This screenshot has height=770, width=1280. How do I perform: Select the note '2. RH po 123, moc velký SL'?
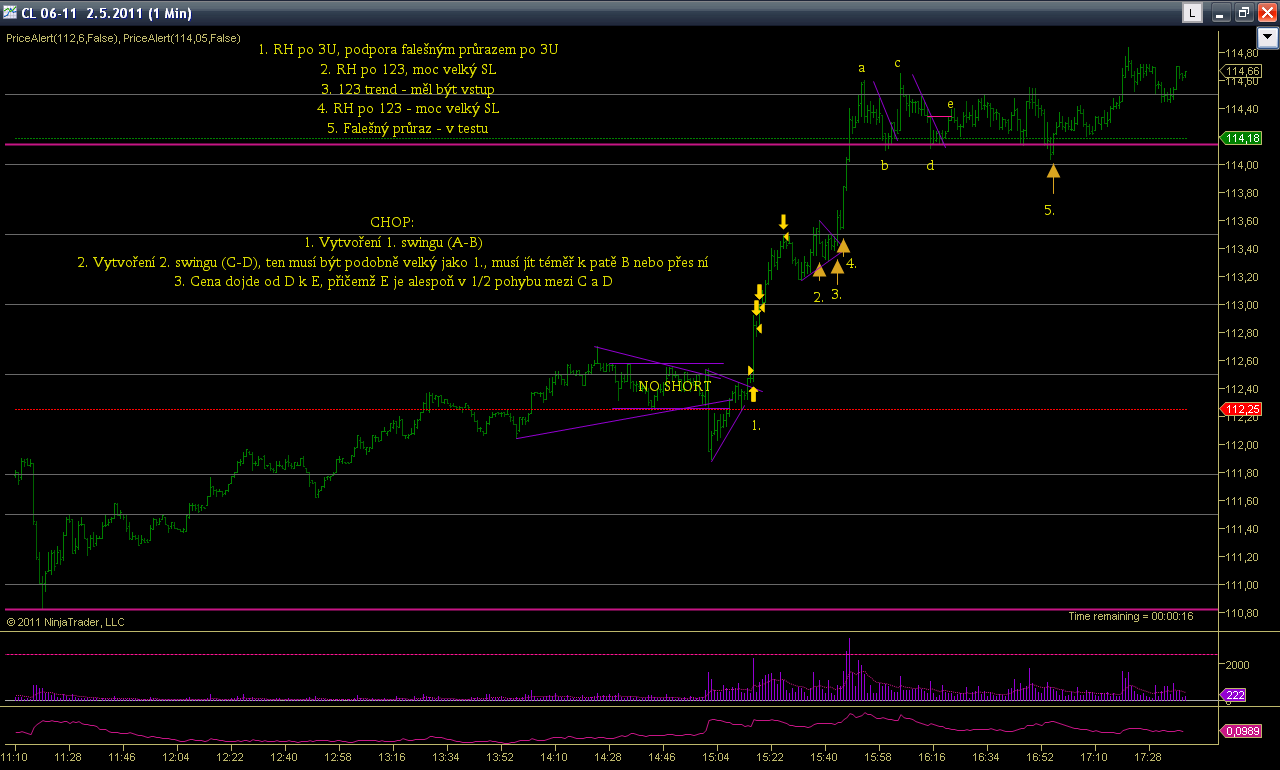pos(407,69)
